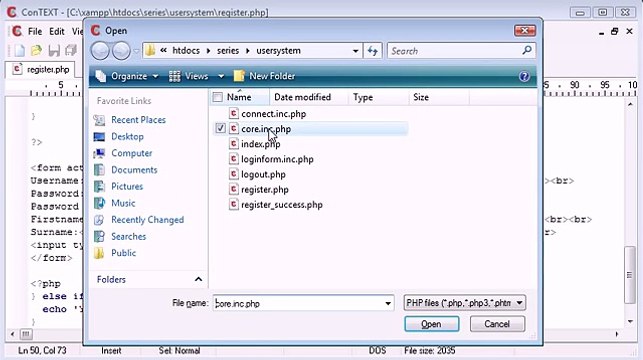The width and height of the screenshot is (643, 360).
Task: Click the Open file icon in ConTEXT toolbar
Action: [36, 50]
